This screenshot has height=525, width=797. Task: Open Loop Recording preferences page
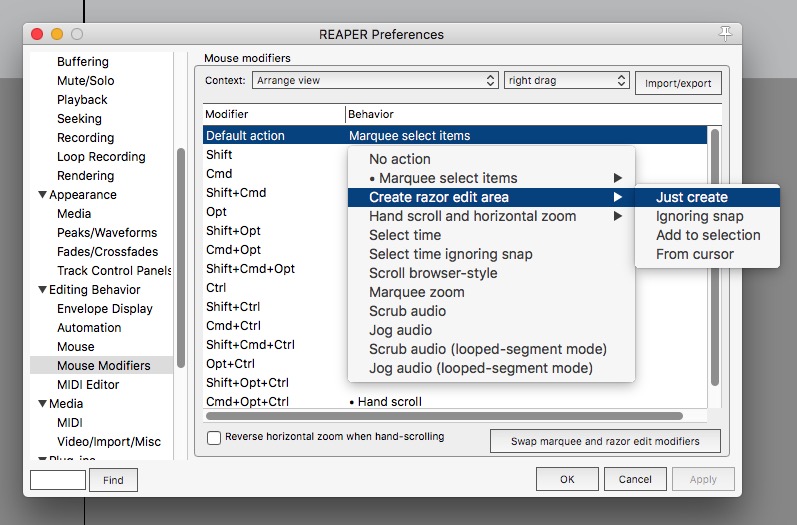(101, 157)
